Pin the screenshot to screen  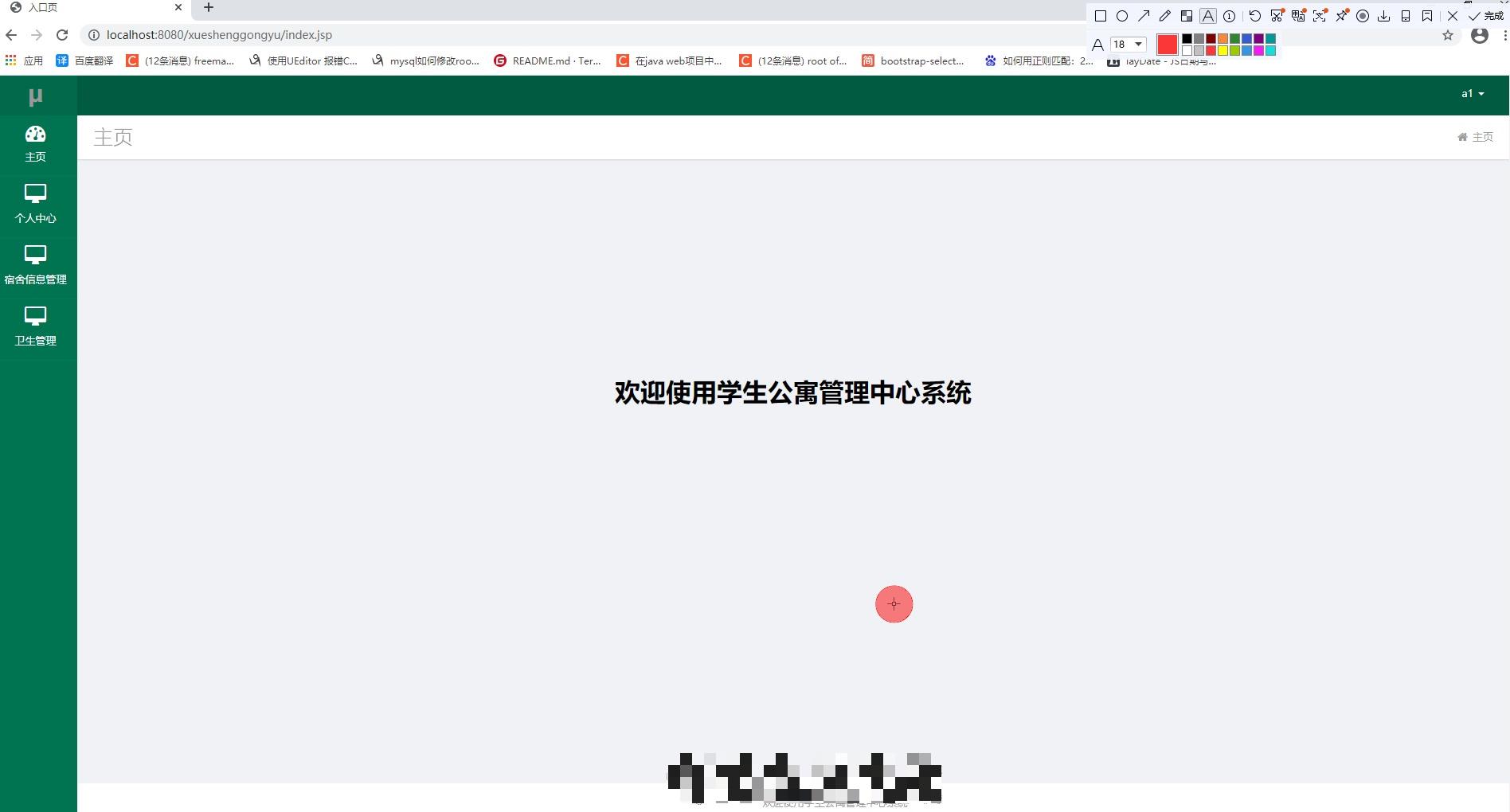pyautogui.click(x=1342, y=15)
